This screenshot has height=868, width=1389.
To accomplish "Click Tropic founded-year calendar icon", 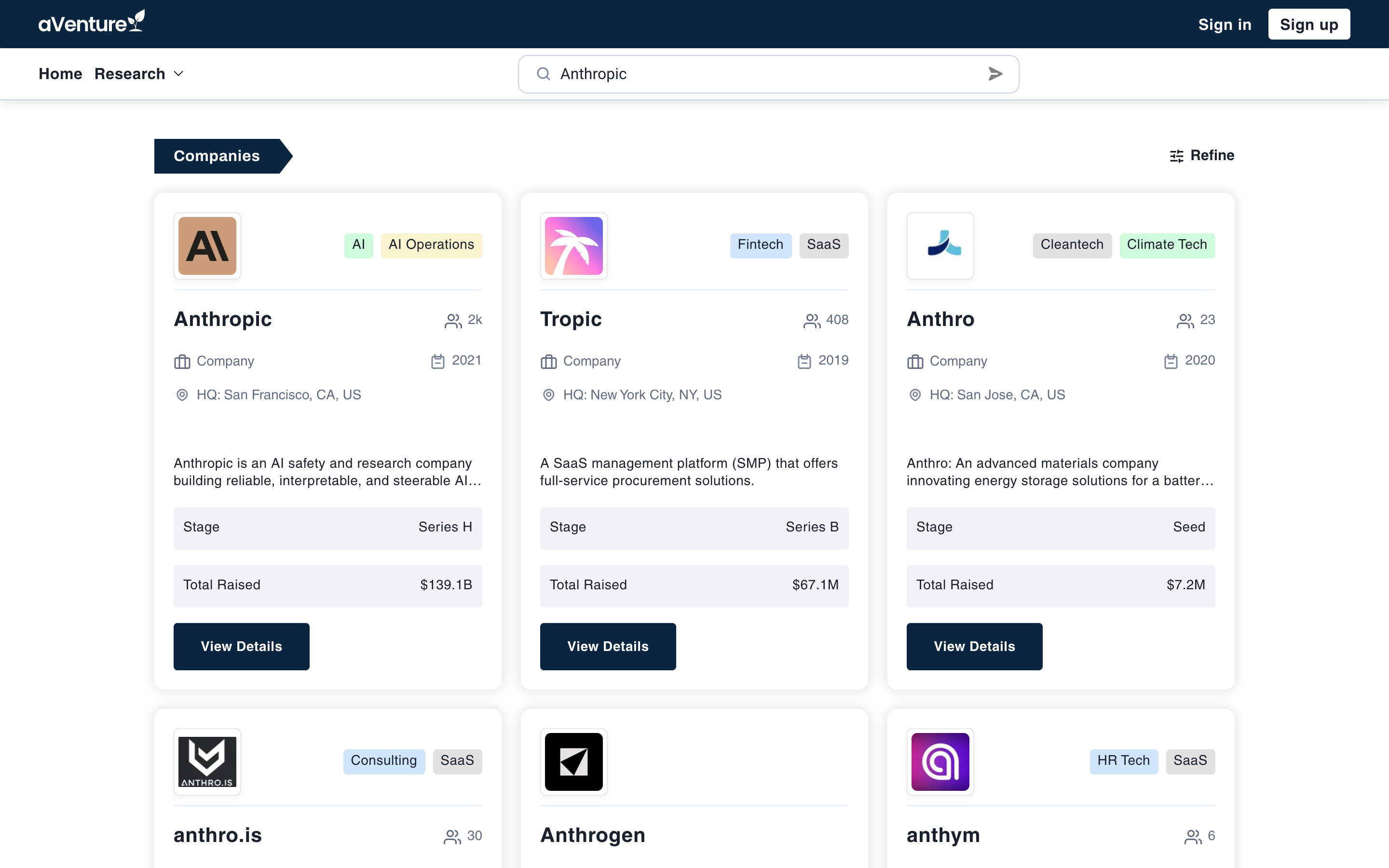I will point(804,361).
